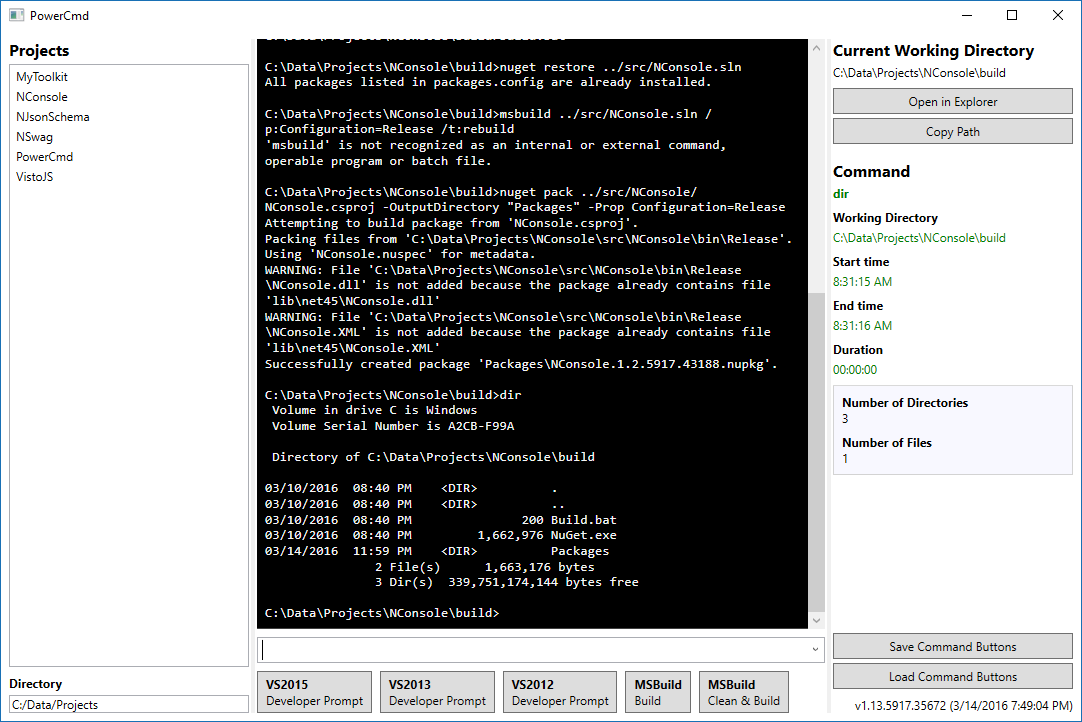Click the Duration value 00:00:00
Viewport: 1082px width, 722px height.
point(855,370)
